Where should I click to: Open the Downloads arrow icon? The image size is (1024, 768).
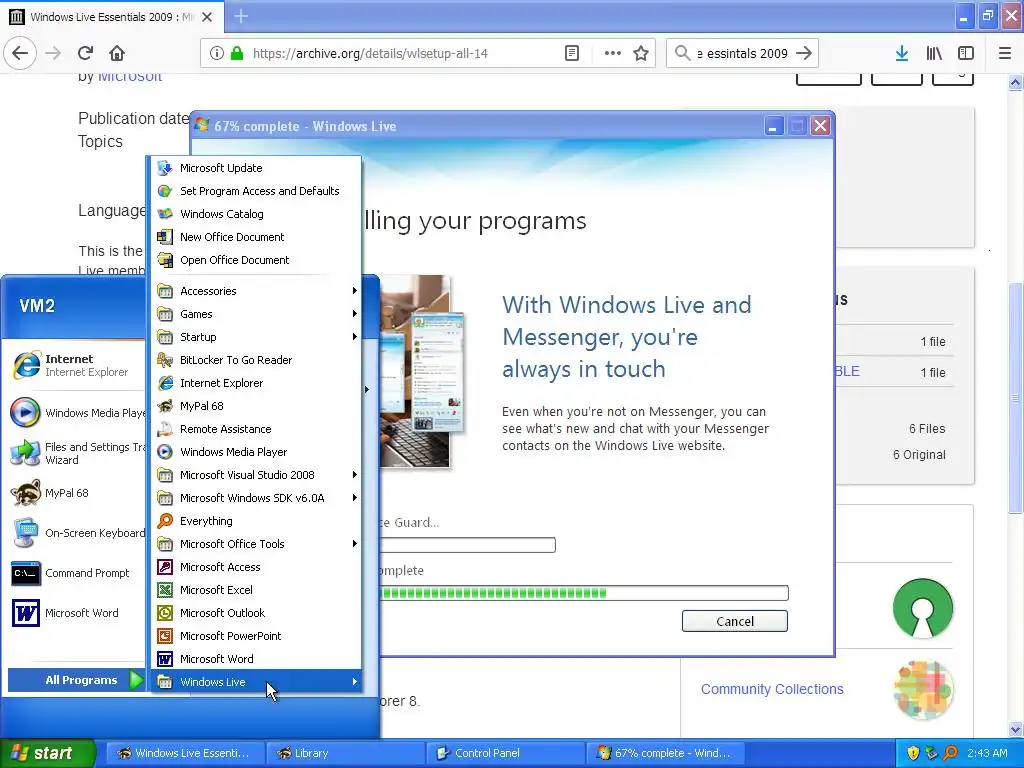click(x=901, y=54)
